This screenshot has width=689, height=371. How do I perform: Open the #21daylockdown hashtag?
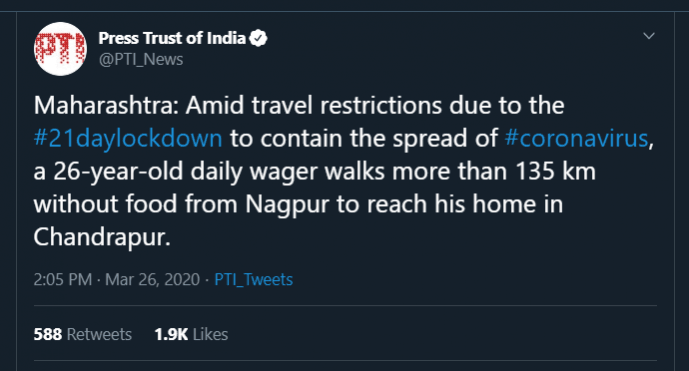click(x=128, y=138)
